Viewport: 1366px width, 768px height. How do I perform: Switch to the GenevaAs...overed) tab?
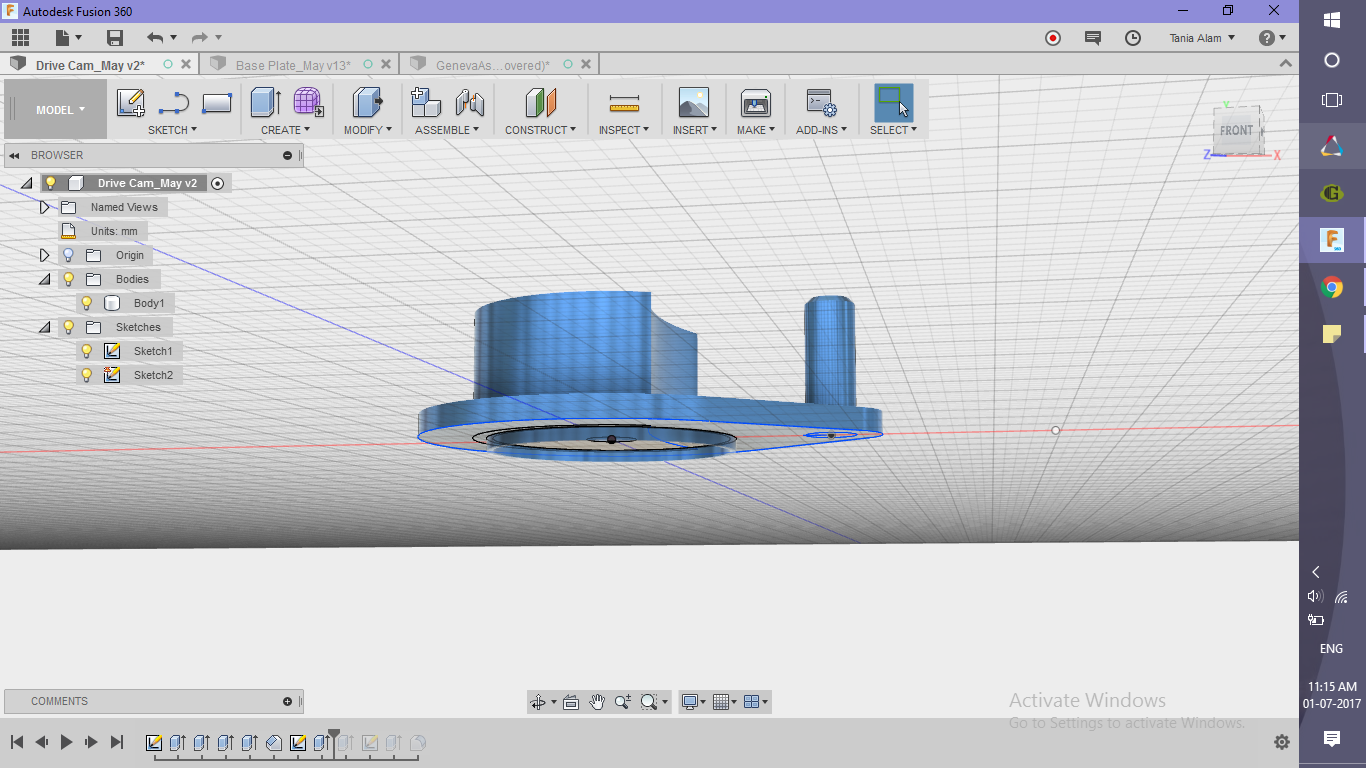point(492,65)
